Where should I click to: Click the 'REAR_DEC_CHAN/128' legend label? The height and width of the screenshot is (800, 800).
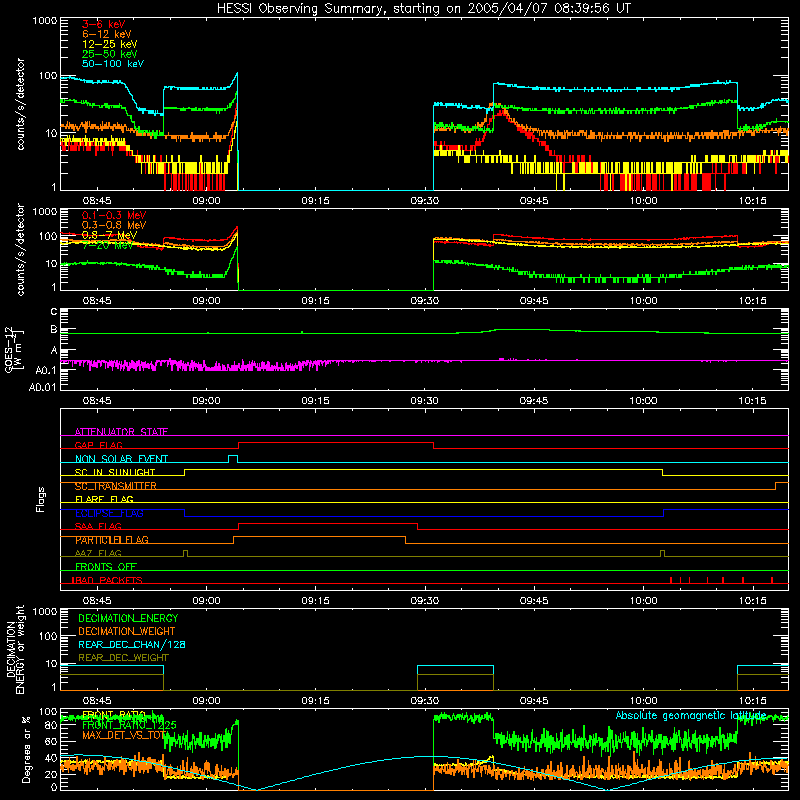pyautogui.click(x=132, y=644)
